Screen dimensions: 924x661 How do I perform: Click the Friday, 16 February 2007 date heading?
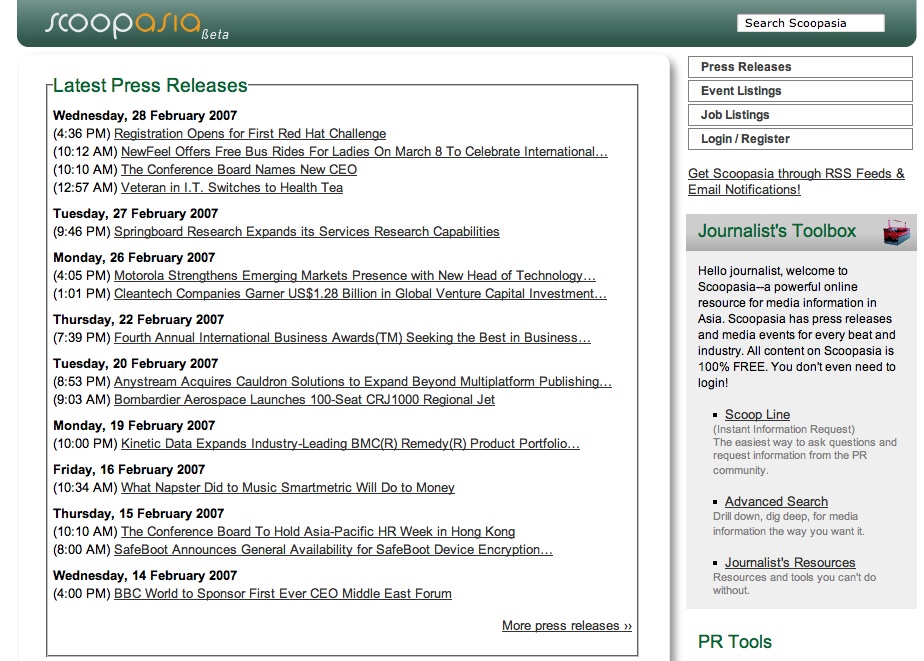click(129, 470)
